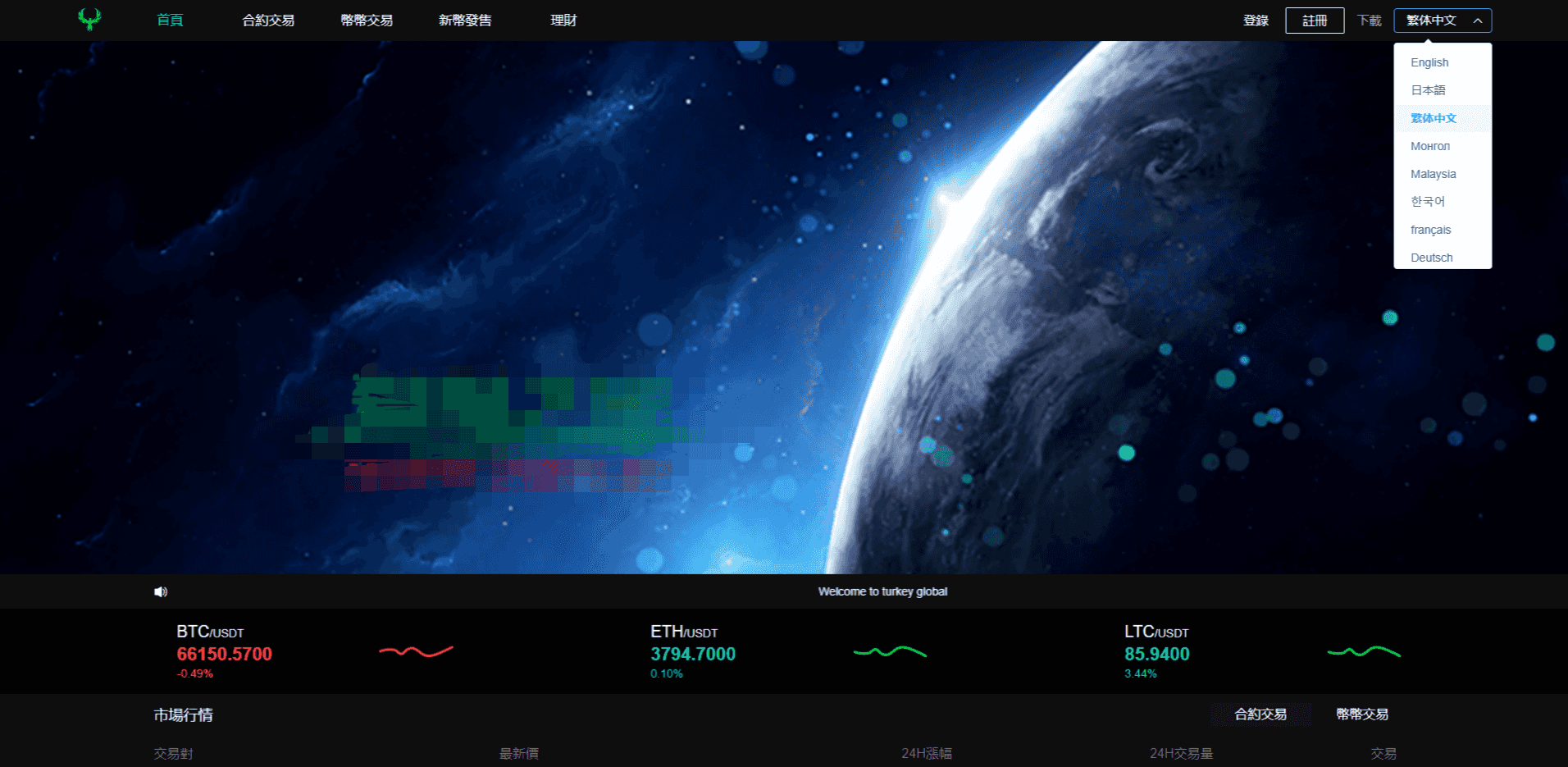The image size is (1568, 767).
Task: Open the 新幣發售 menu item
Action: click(465, 21)
